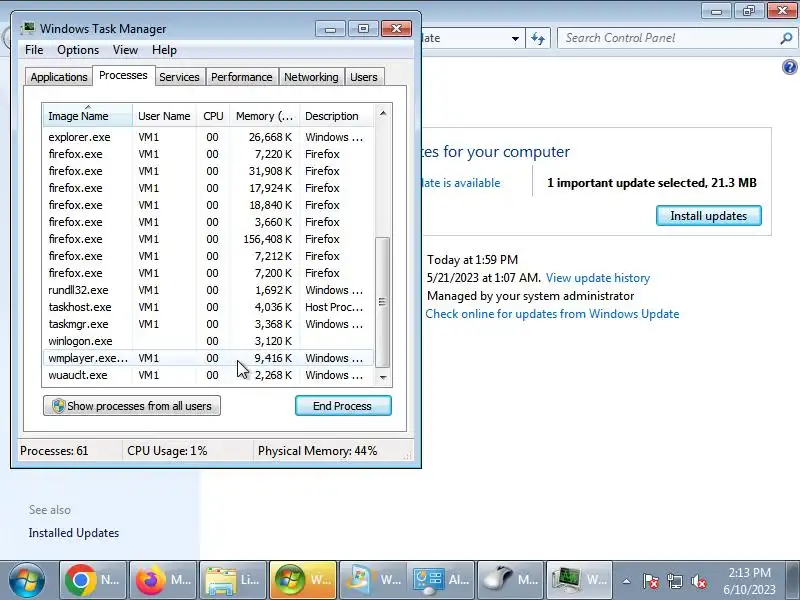Viewport: 800px width, 600px height.
Task: Open the muted volume tray icon
Action: (x=698, y=581)
